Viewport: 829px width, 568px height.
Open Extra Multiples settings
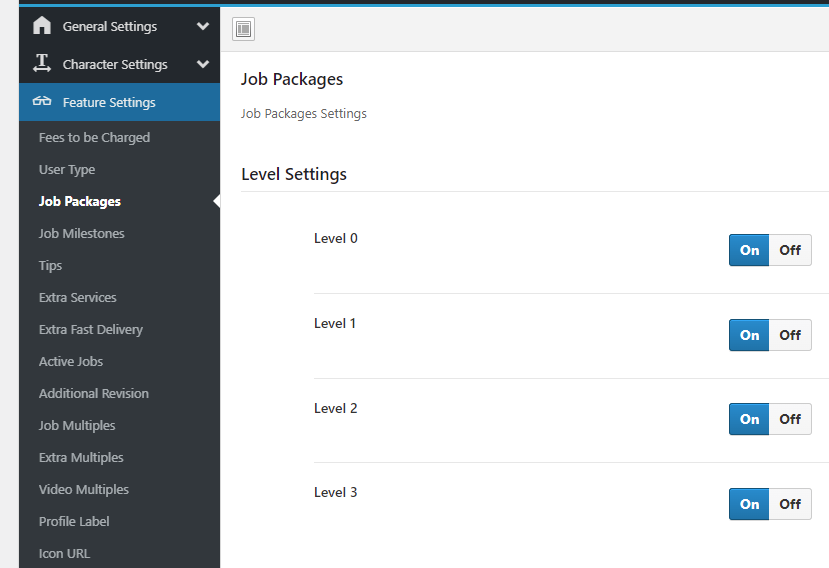81,457
